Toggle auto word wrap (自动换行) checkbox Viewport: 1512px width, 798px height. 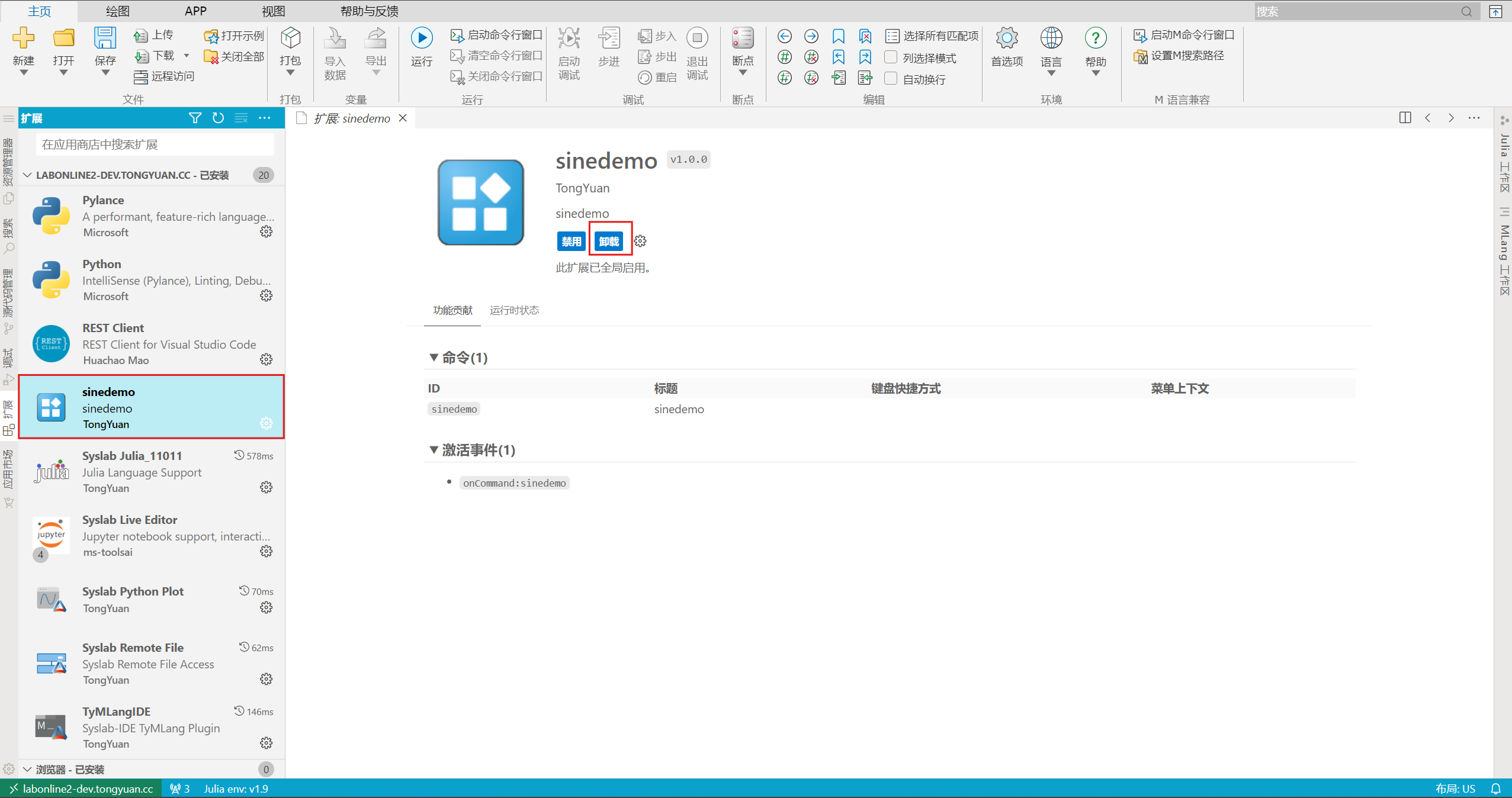(x=891, y=79)
